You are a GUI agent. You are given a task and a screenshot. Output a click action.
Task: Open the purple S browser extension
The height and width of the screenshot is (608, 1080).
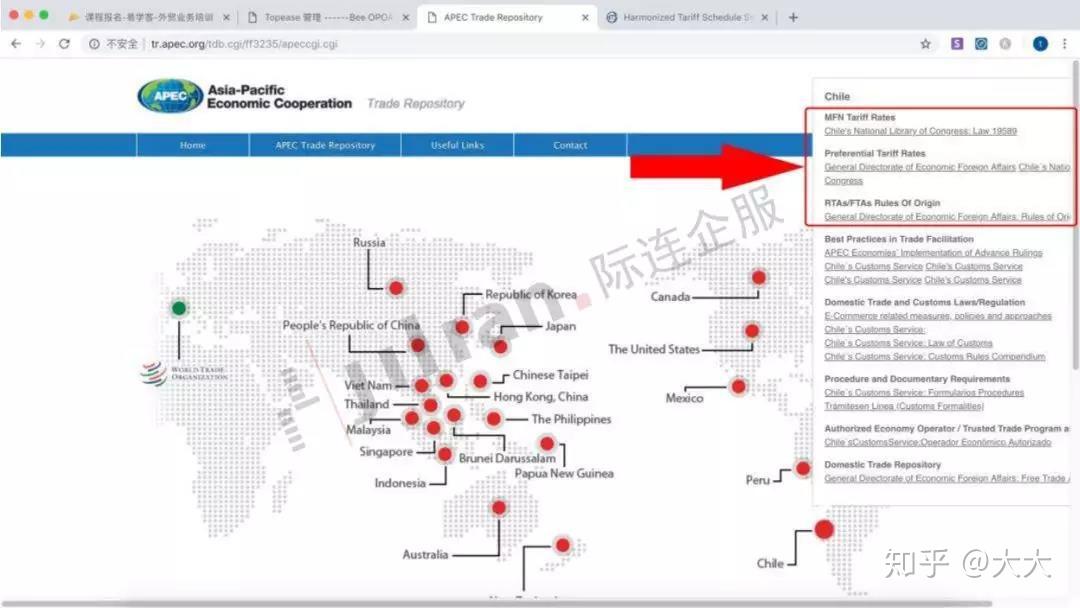(x=957, y=44)
